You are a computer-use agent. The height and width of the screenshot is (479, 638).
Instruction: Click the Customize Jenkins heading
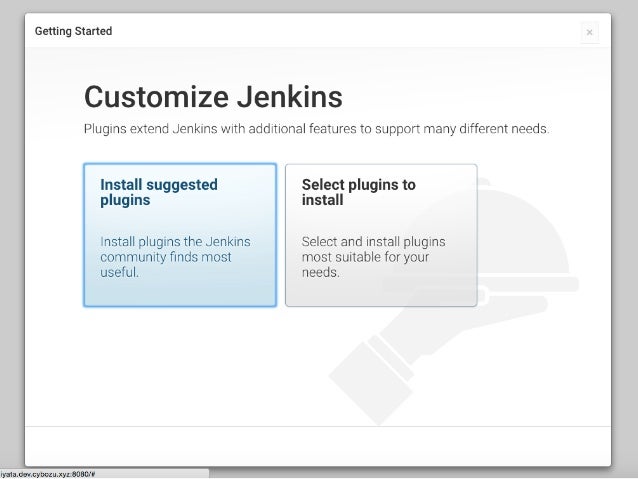pyautogui.click(x=213, y=97)
